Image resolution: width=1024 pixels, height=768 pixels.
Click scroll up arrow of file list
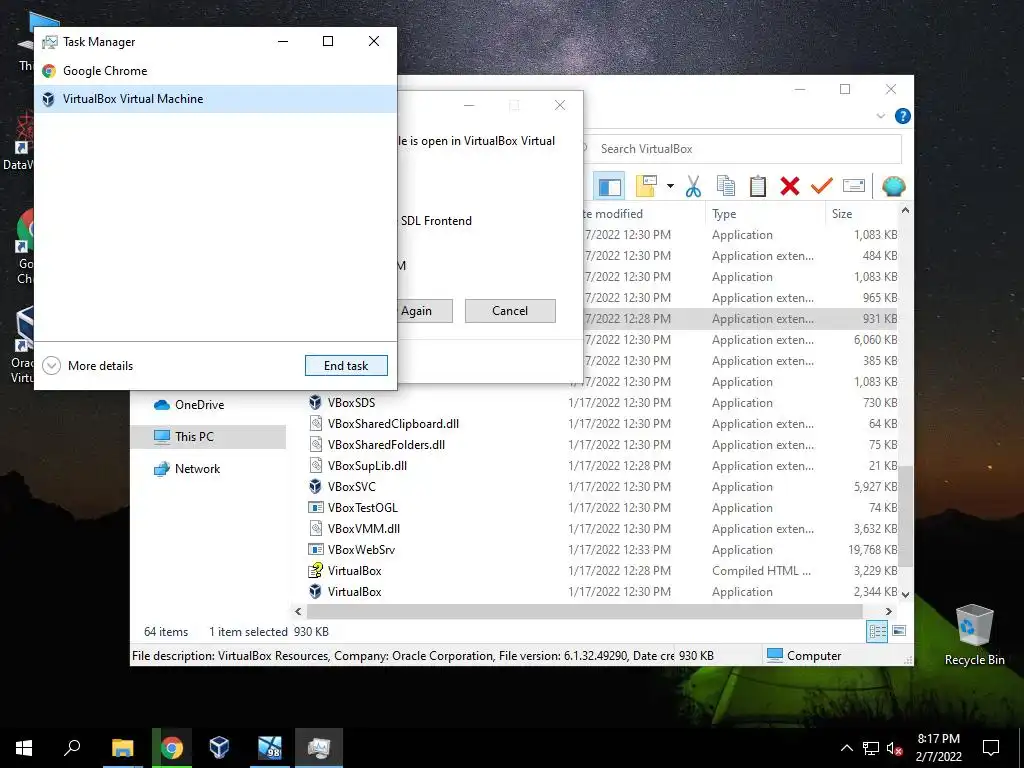tap(905, 210)
